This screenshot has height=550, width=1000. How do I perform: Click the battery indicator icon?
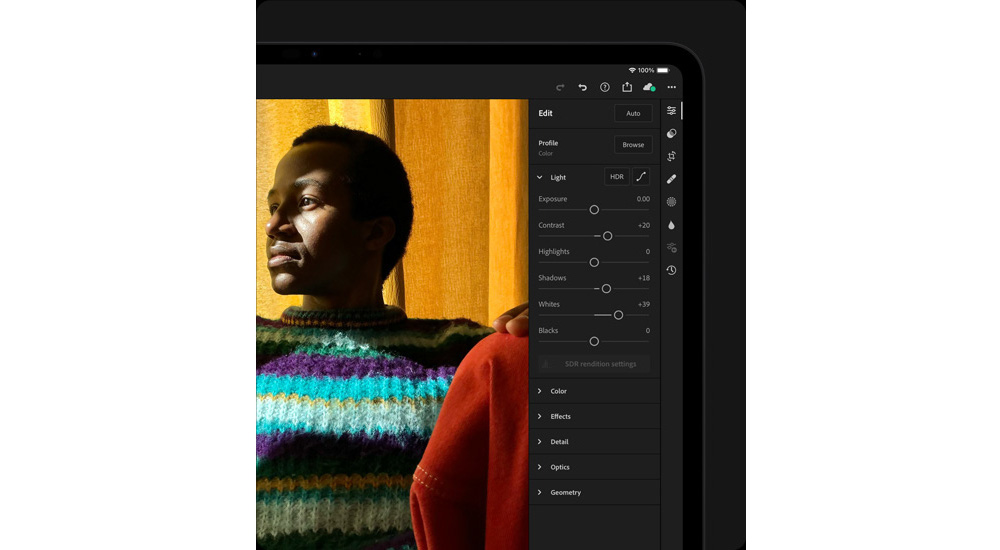(663, 70)
